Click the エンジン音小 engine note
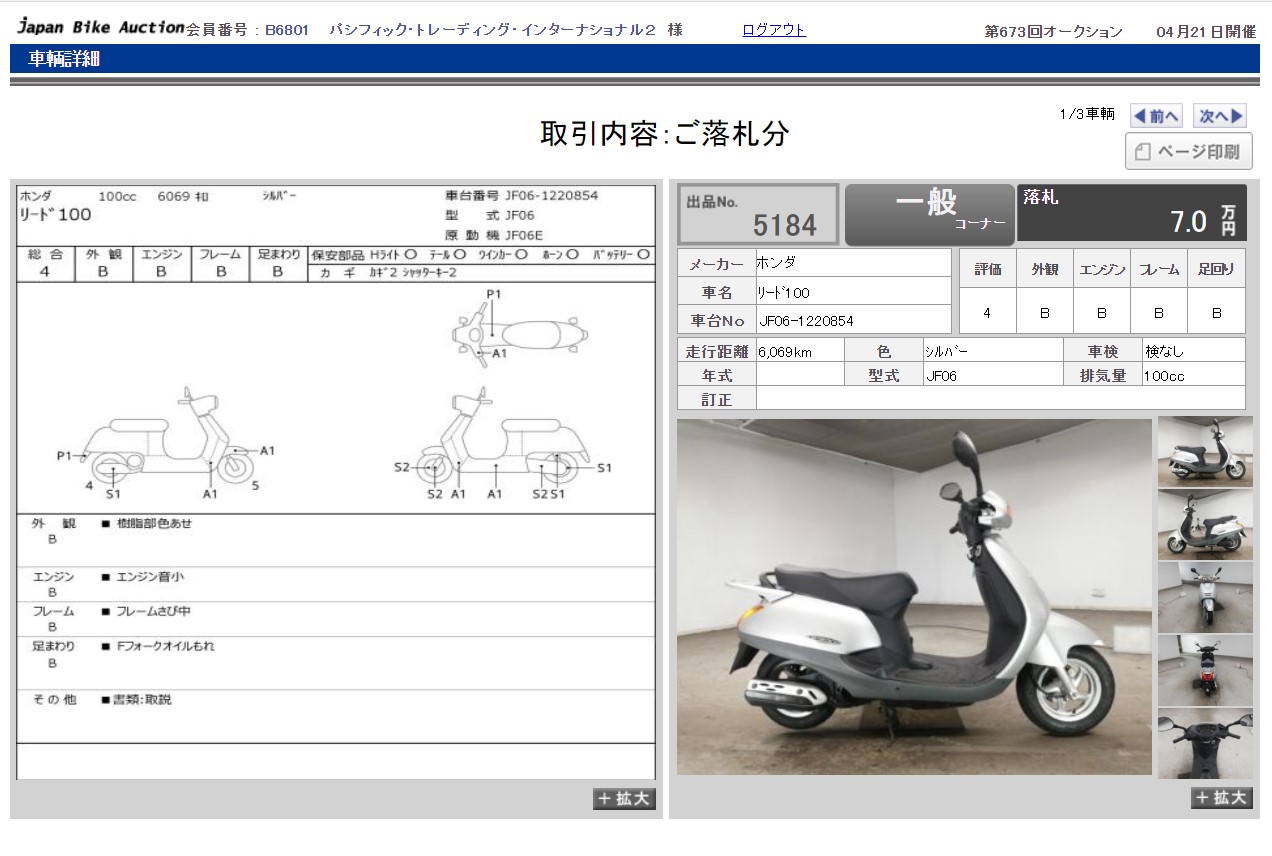Image resolution: width=1272 pixels, height=856 pixels. pos(150,577)
